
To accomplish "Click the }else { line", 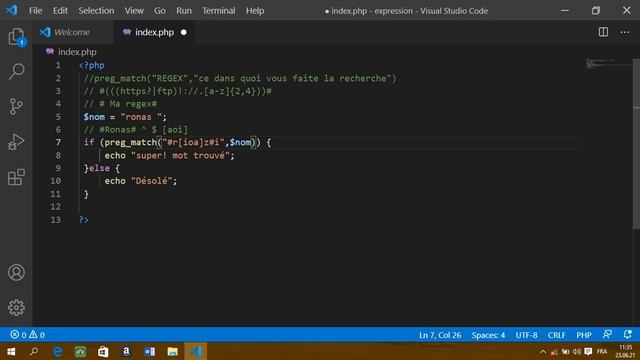I will pyautogui.click(x=102, y=168).
